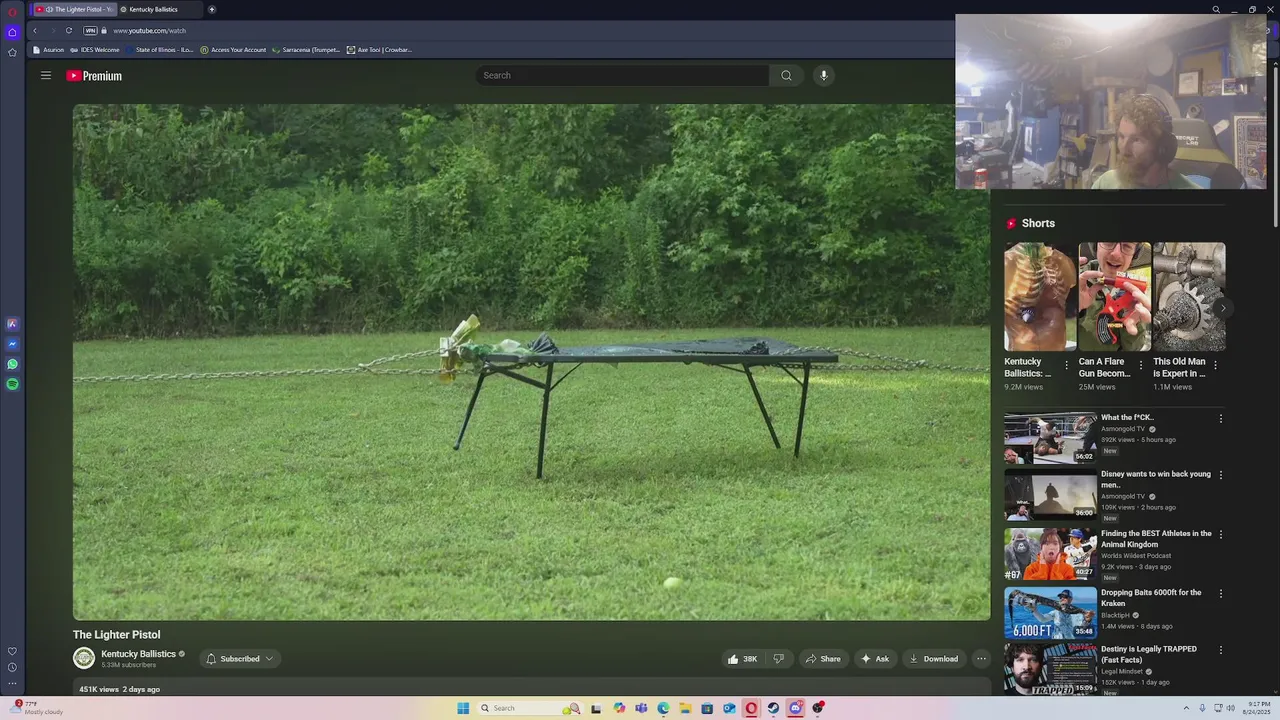
Task: Open options for What the f*CK video
Action: tap(1220, 419)
